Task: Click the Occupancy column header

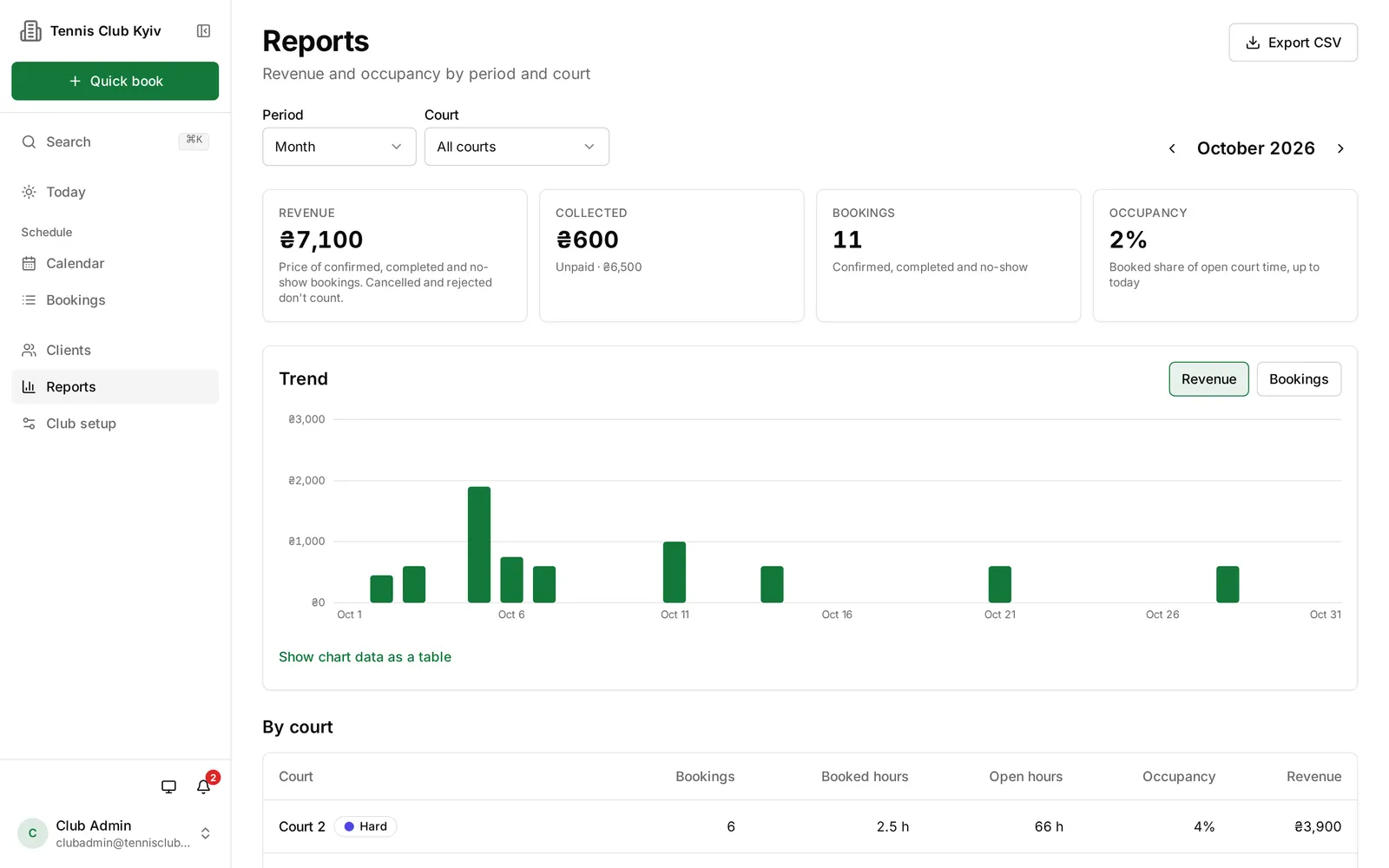Action: point(1179,777)
